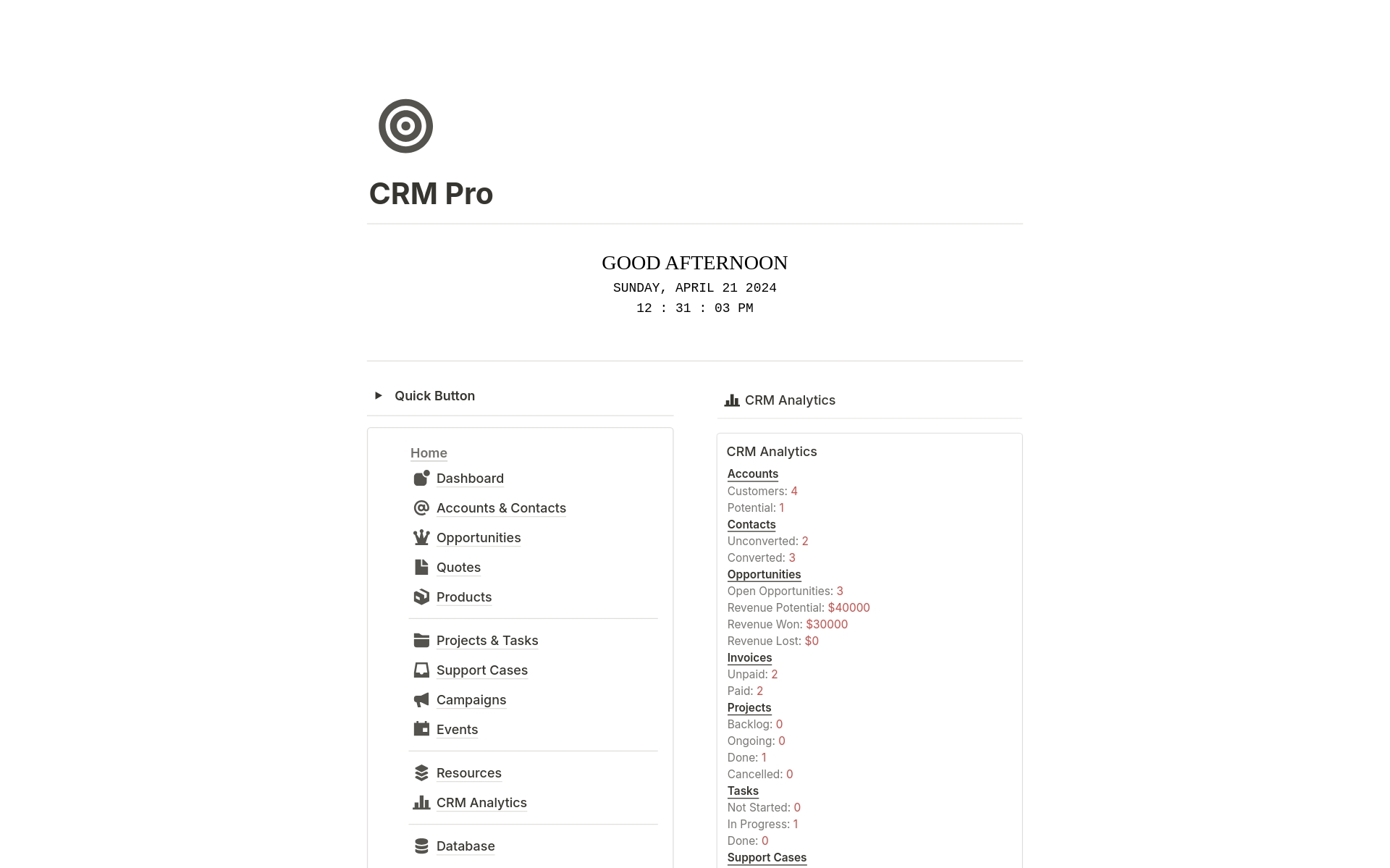Viewport: 1390px width, 868px height.
Task: Expand Accounts section in CRM Analytics
Action: 752,473
